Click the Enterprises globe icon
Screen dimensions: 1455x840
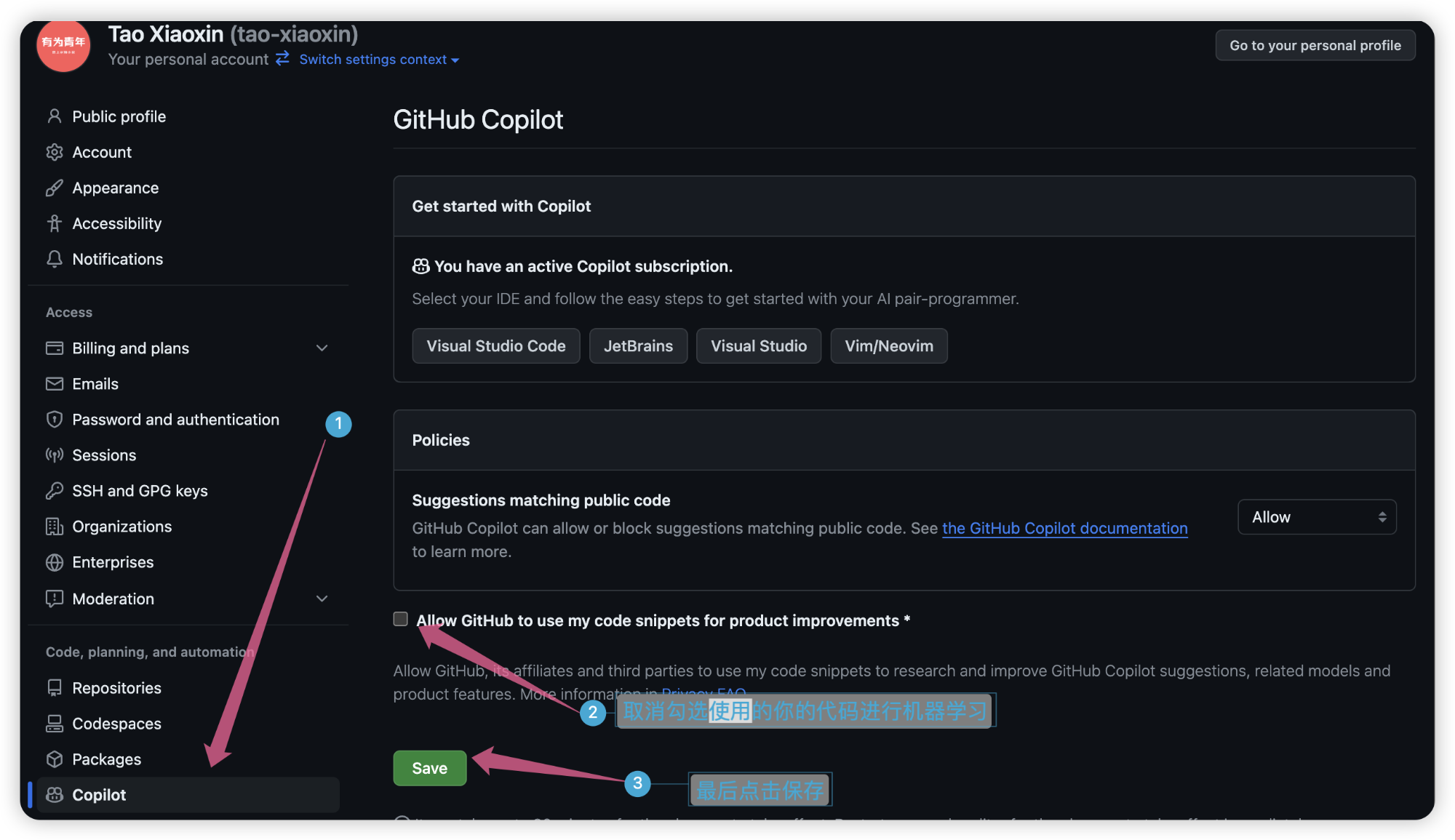pyautogui.click(x=55, y=562)
